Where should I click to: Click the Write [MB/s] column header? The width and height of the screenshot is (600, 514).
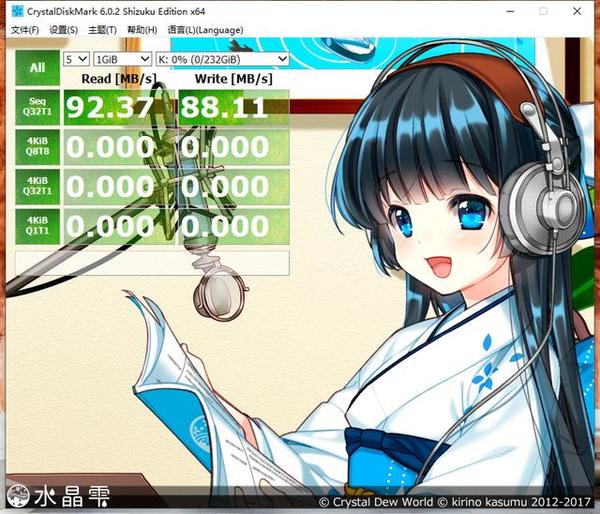pos(234,79)
